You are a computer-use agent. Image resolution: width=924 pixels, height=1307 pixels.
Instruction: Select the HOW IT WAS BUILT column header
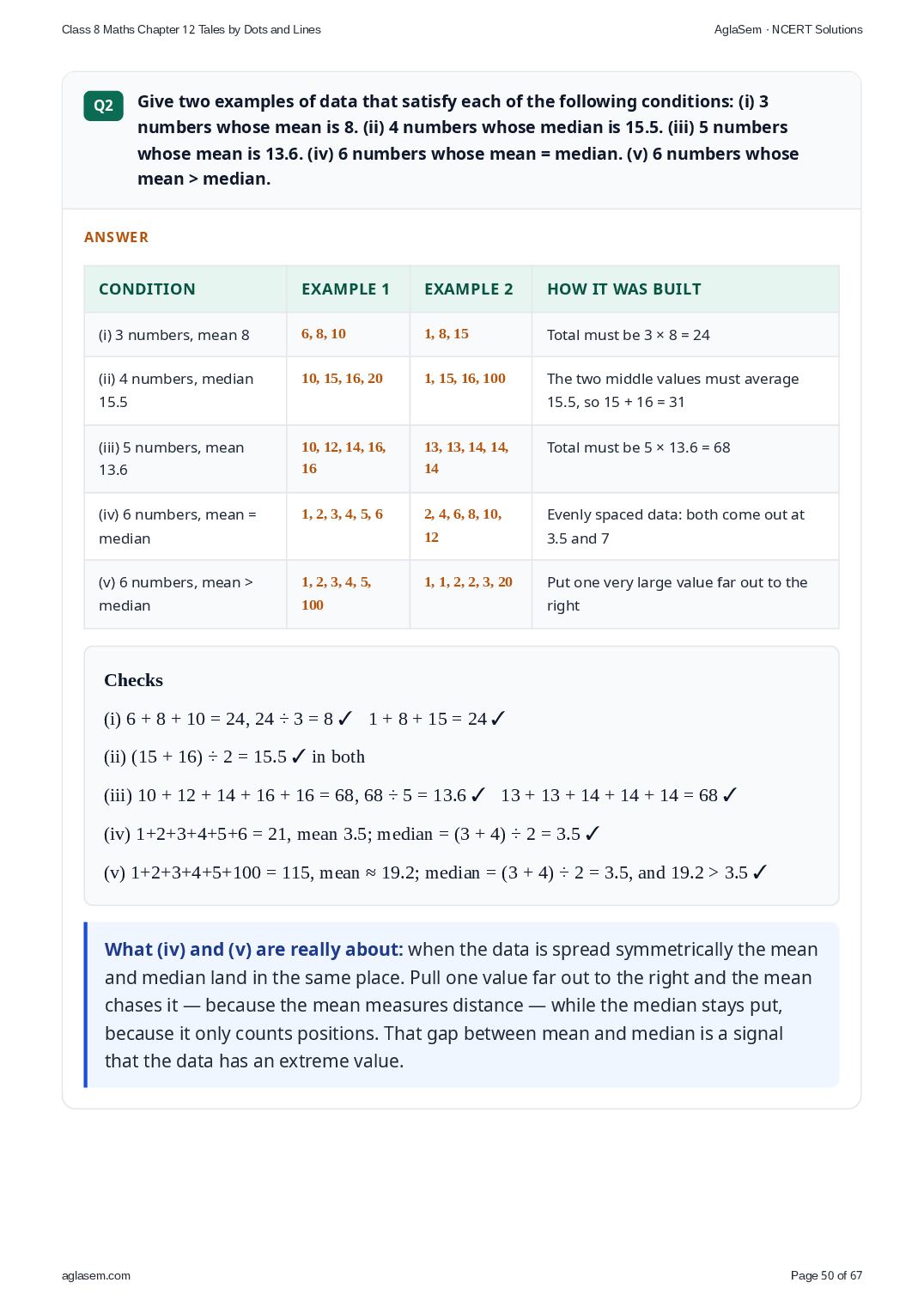[624, 289]
